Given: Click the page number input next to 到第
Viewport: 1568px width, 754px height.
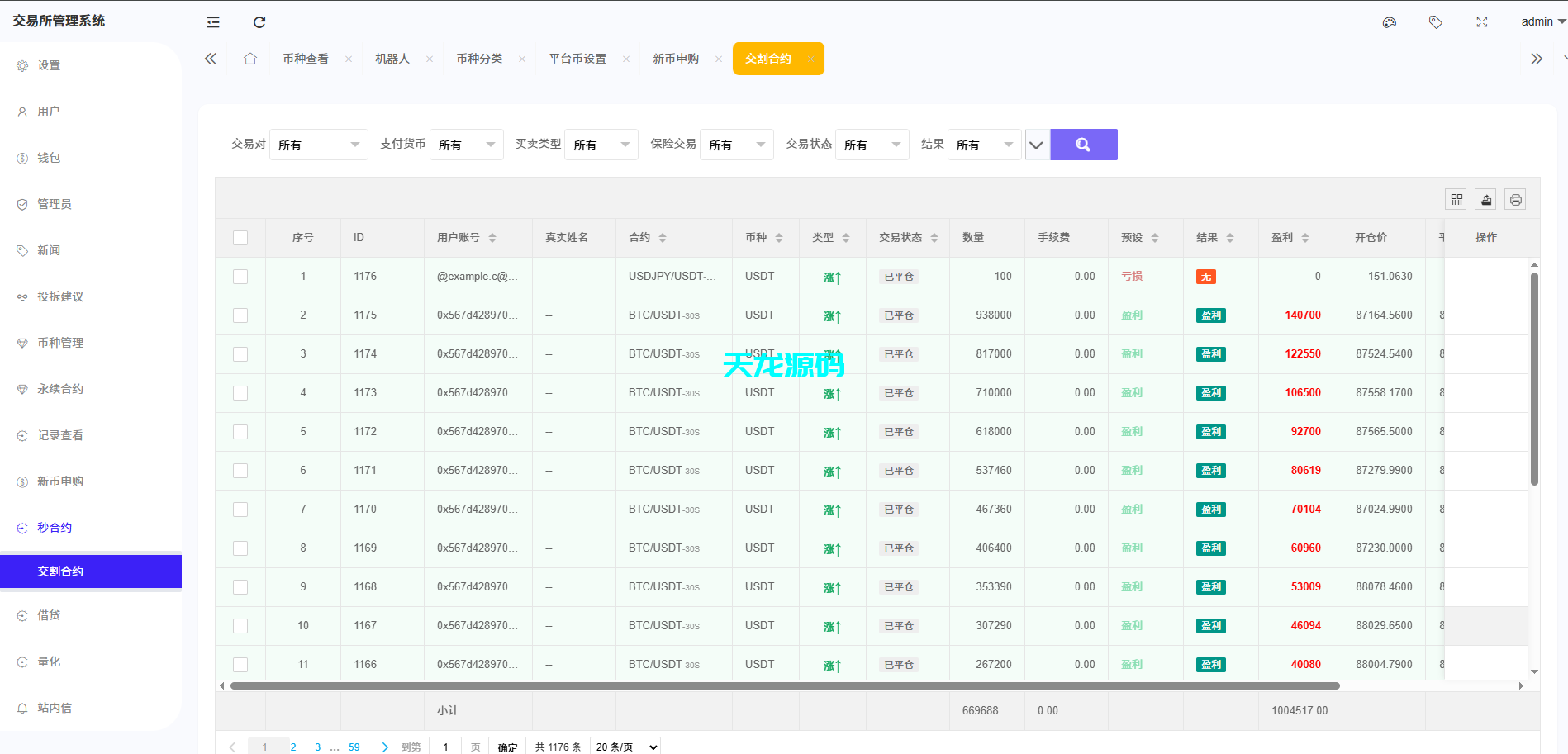Looking at the screenshot, I should [x=445, y=746].
